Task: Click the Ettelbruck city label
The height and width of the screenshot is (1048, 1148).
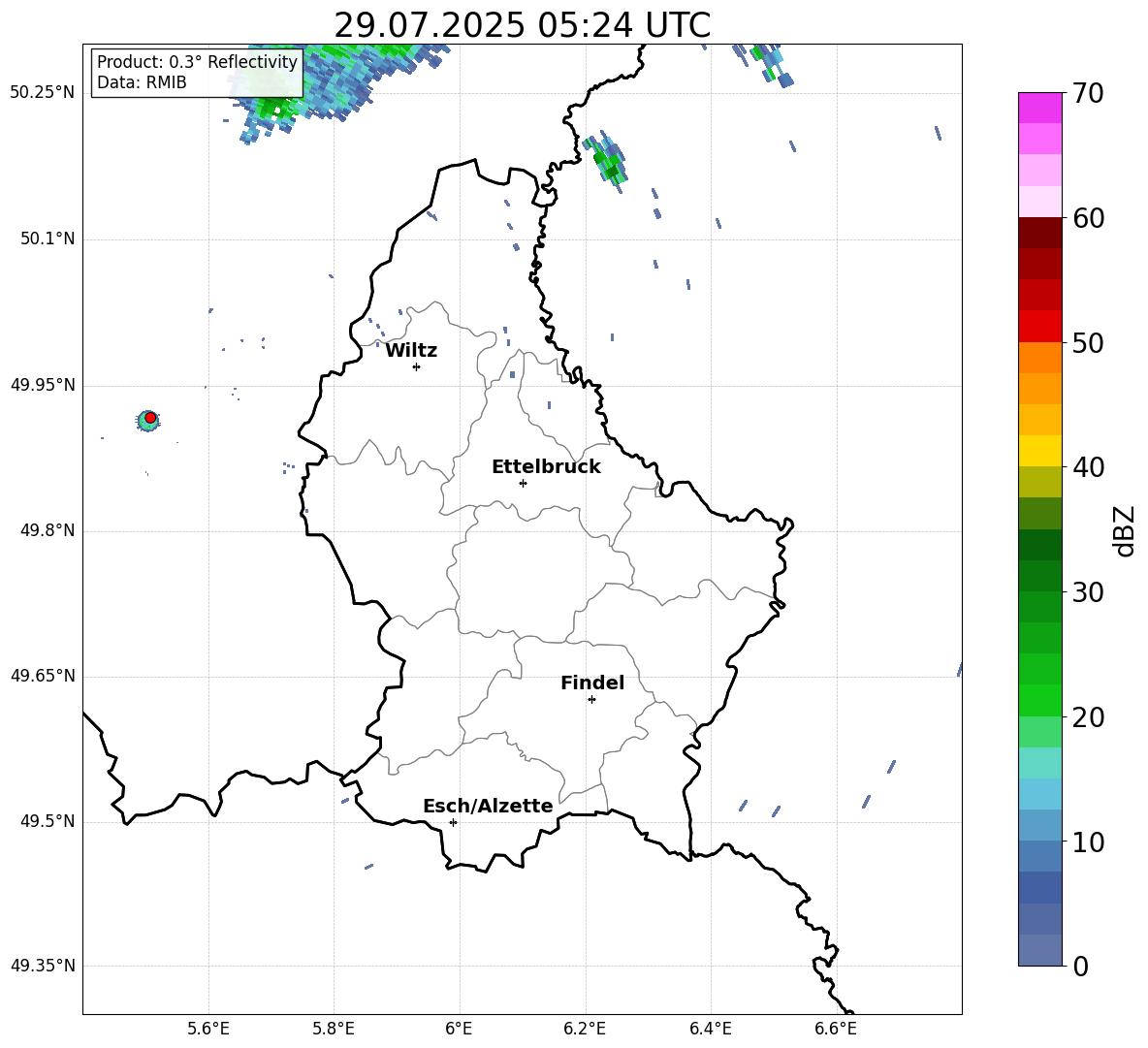Action: click(x=546, y=467)
